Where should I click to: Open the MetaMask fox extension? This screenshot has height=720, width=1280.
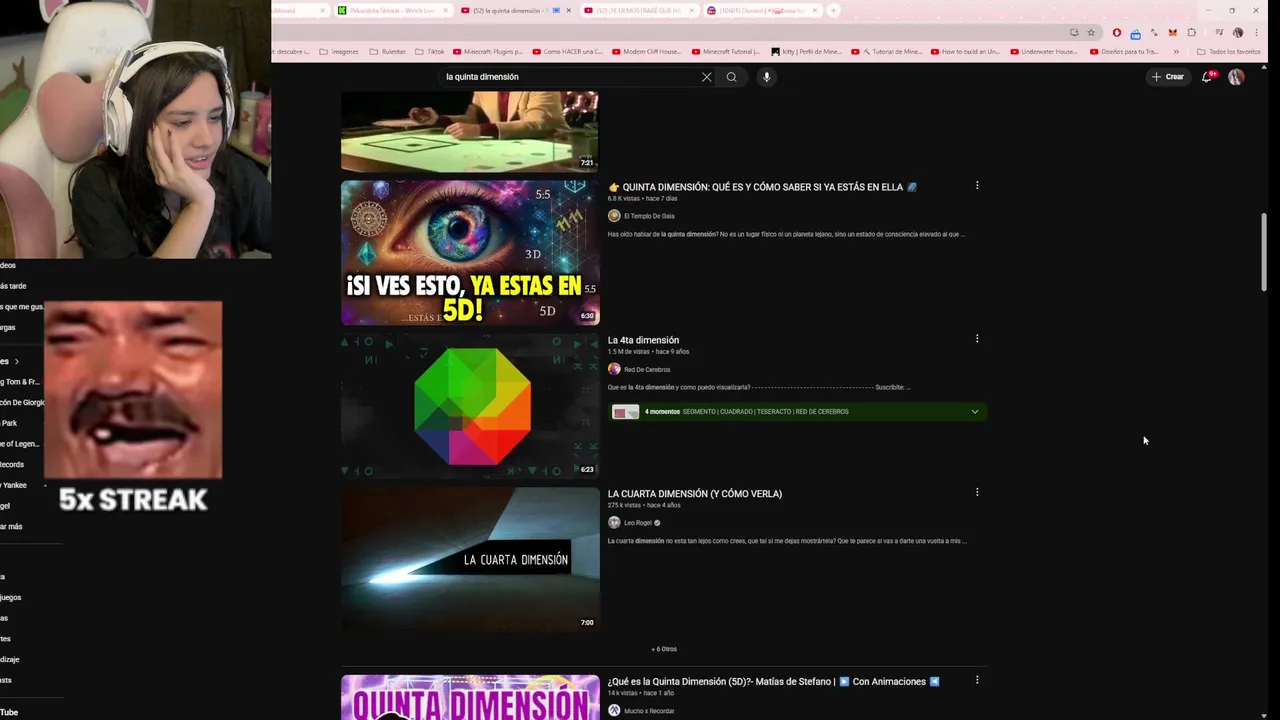click(1173, 32)
